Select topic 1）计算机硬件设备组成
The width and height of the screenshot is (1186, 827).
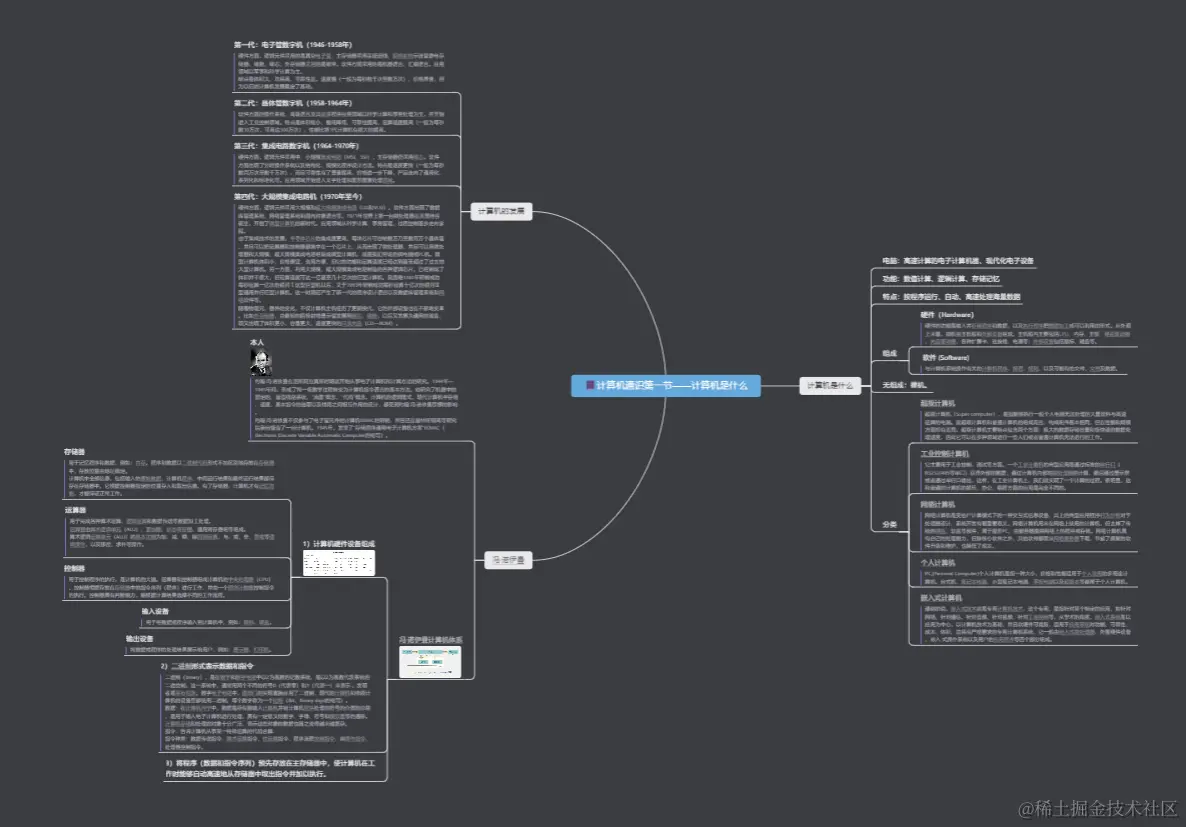click(339, 543)
